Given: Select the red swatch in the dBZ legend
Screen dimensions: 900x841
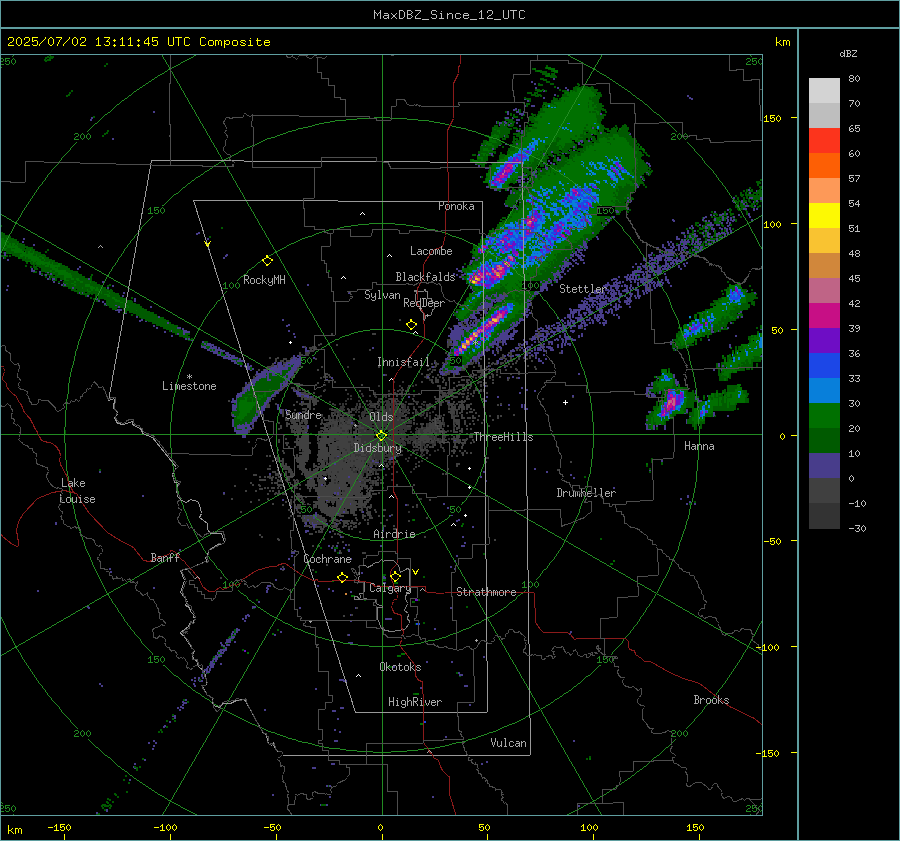Looking at the screenshot, I should pos(824,141).
